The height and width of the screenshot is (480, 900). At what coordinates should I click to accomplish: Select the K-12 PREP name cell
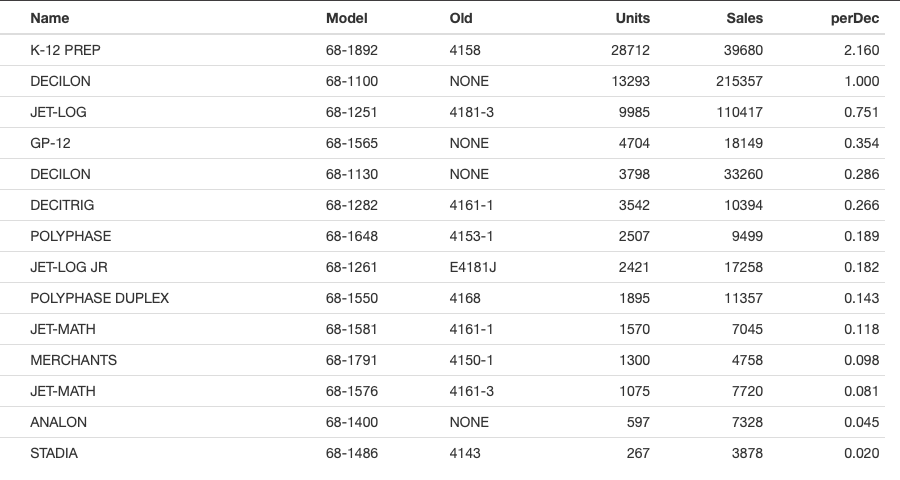pyautogui.click(x=65, y=50)
